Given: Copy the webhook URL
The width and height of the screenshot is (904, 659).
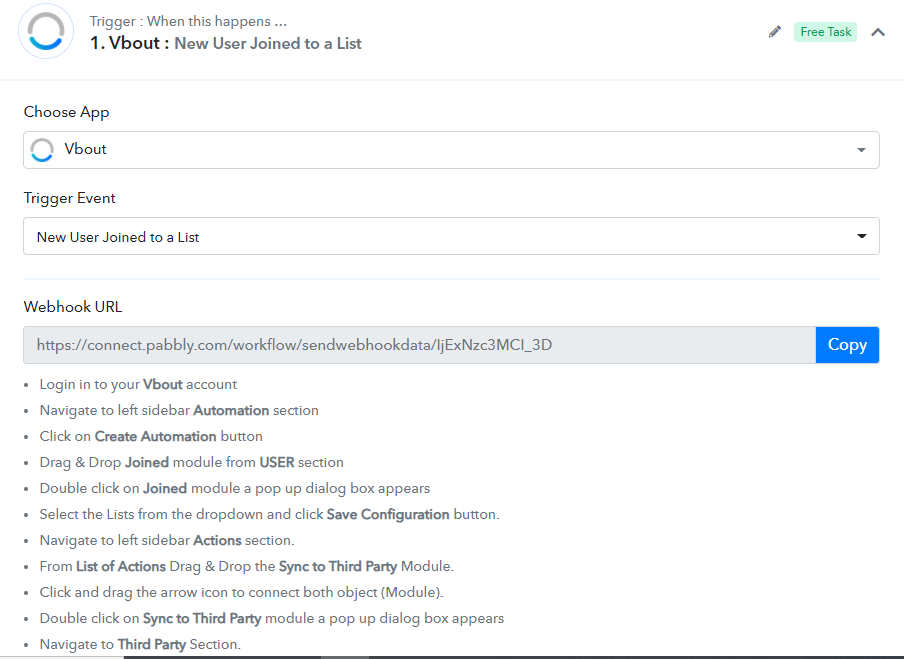Looking at the screenshot, I should pos(847,345).
